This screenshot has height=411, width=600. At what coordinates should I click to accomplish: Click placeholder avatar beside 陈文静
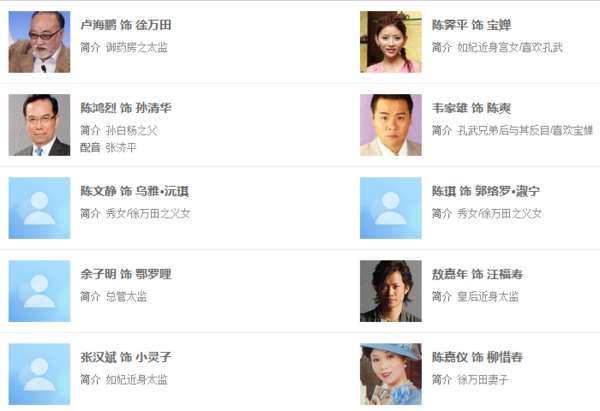tap(39, 208)
